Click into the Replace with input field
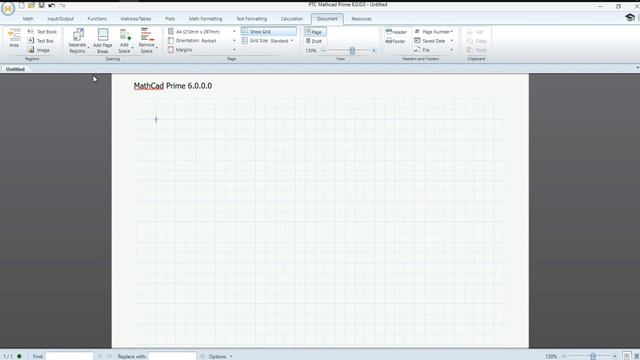Viewport: 640px width, 360px height. coord(172,356)
